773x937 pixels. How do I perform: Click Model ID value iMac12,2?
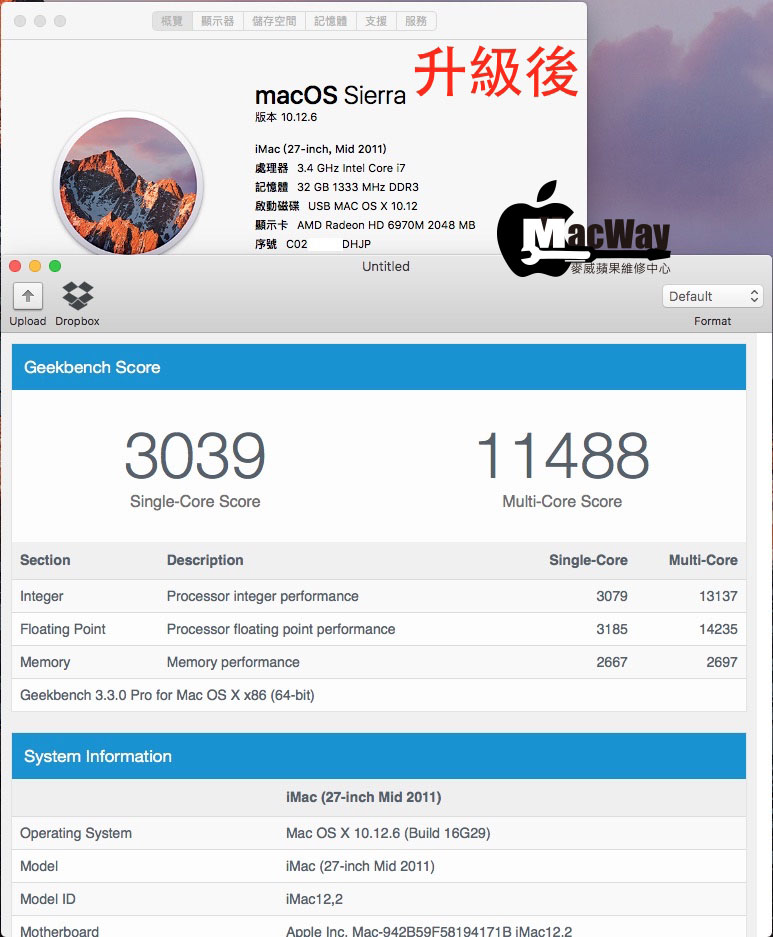pyautogui.click(x=314, y=899)
